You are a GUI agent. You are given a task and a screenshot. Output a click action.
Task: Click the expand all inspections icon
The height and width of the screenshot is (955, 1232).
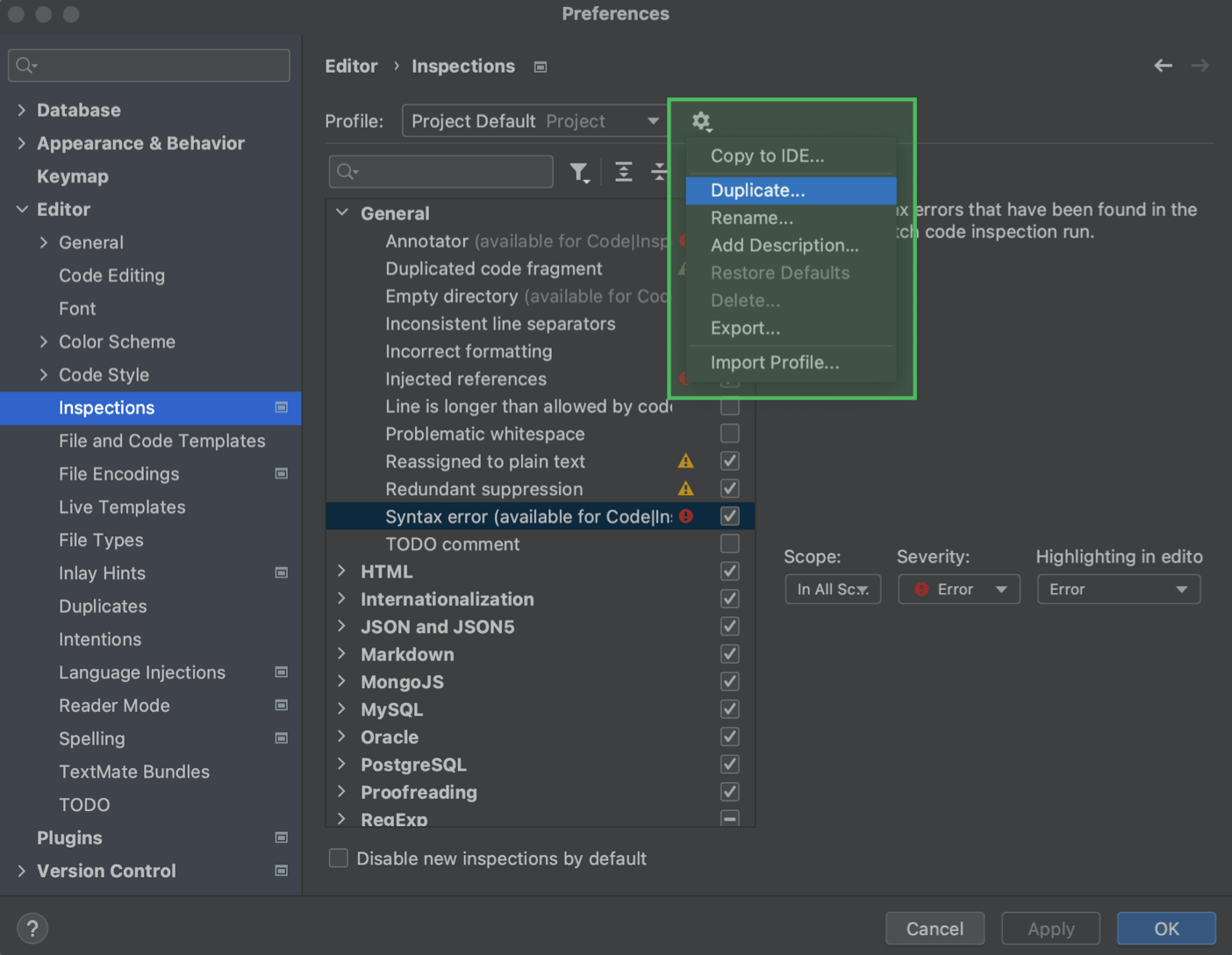click(x=623, y=172)
